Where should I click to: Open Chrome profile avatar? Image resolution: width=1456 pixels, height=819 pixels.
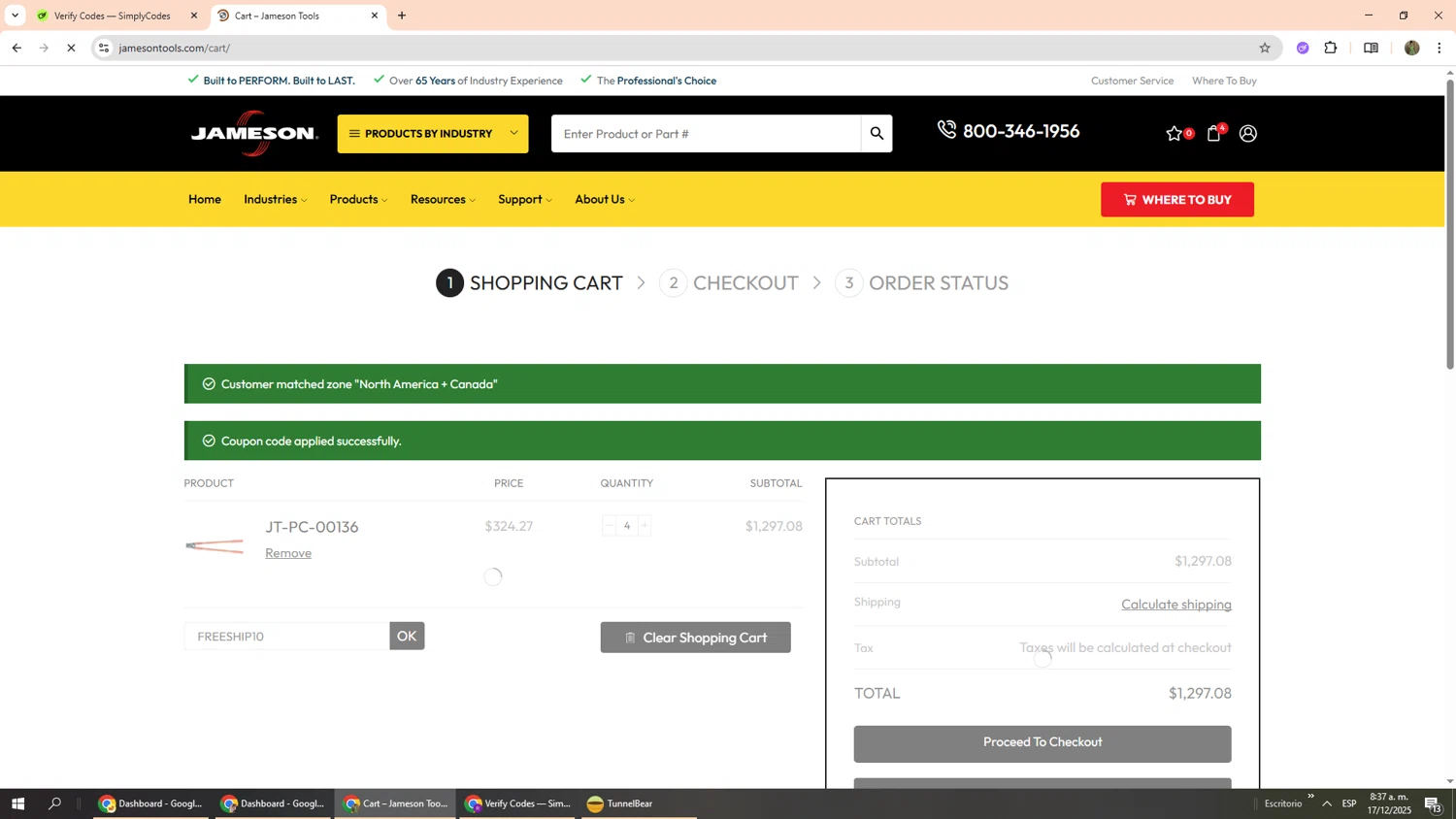point(1411,48)
